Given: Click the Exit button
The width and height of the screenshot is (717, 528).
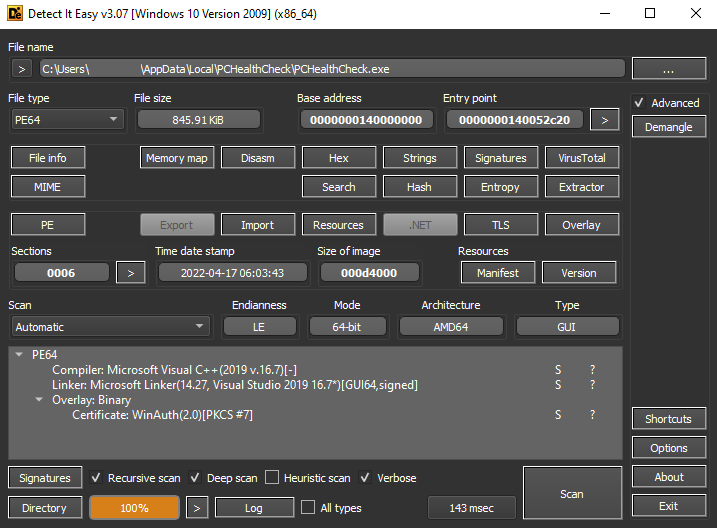Looking at the screenshot, I should 669,506.
